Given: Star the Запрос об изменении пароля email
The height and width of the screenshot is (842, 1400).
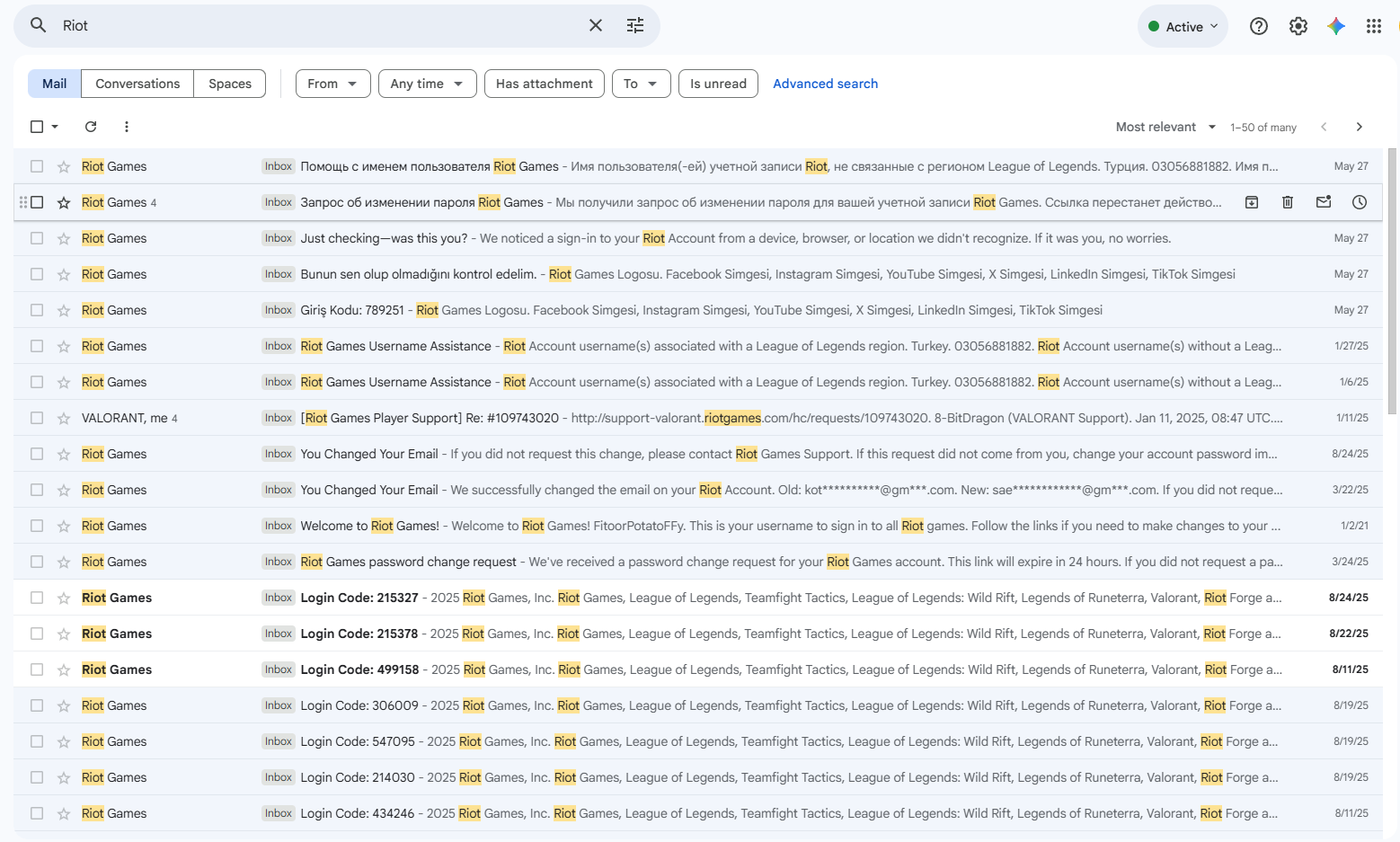Looking at the screenshot, I should (x=64, y=202).
